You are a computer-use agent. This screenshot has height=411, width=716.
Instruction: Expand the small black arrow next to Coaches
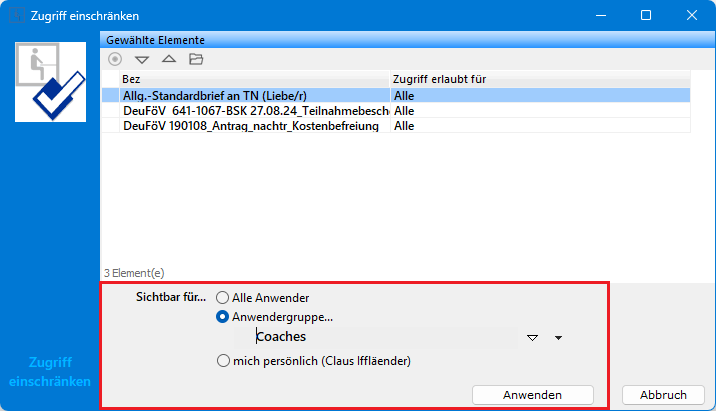coord(558,338)
